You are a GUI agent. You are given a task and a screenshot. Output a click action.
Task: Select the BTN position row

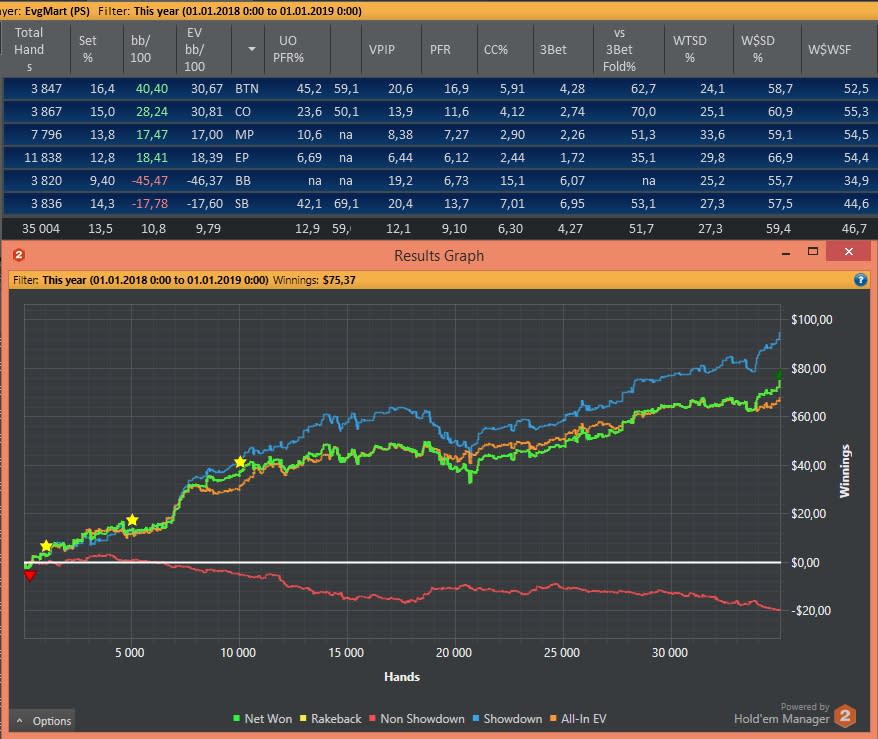(x=439, y=88)
